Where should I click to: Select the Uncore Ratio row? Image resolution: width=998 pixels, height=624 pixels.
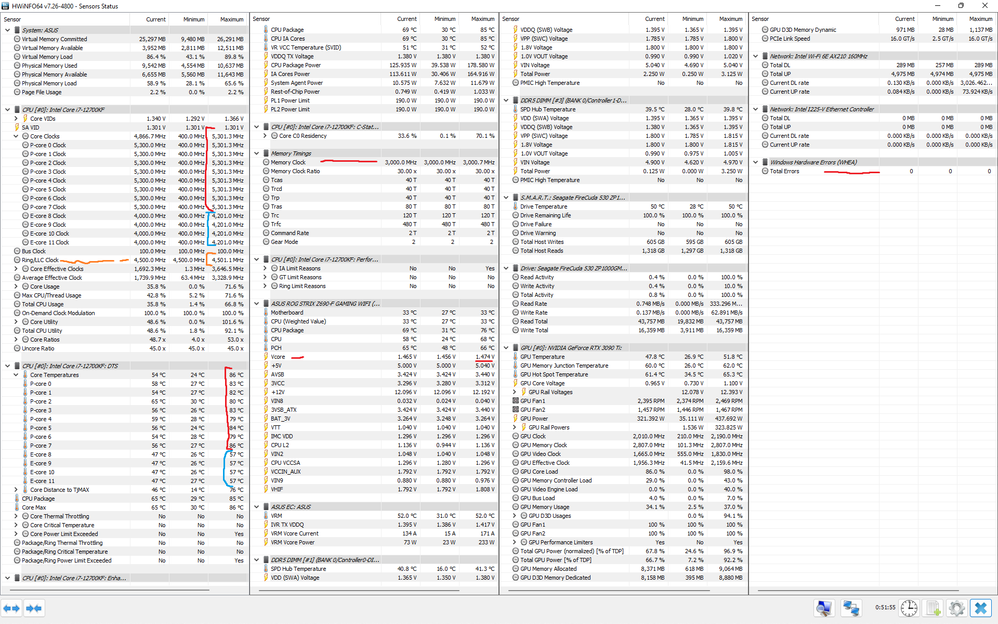coord(125,348)
